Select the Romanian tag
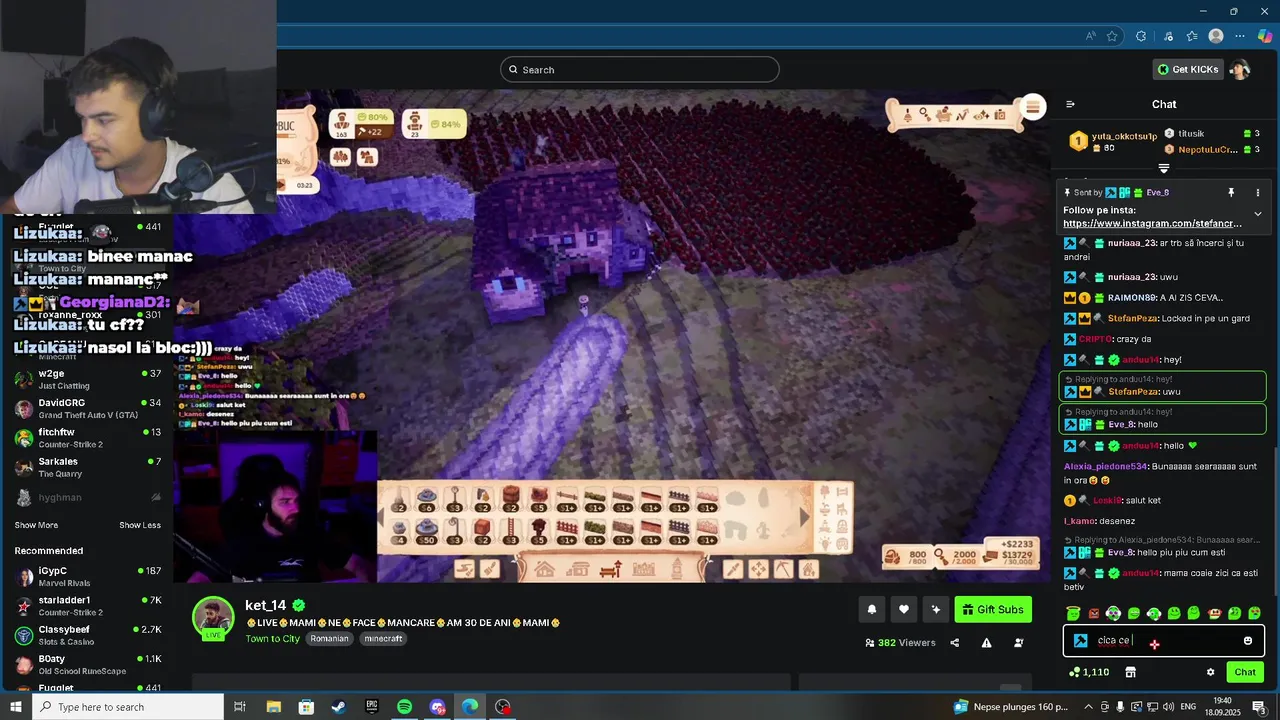The height and width of the screenshot is (720, 1280). [x=329, y=638]
